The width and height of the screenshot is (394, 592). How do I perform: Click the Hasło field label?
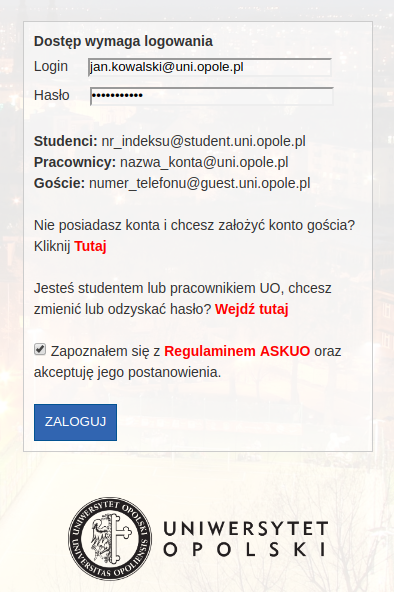52,95
